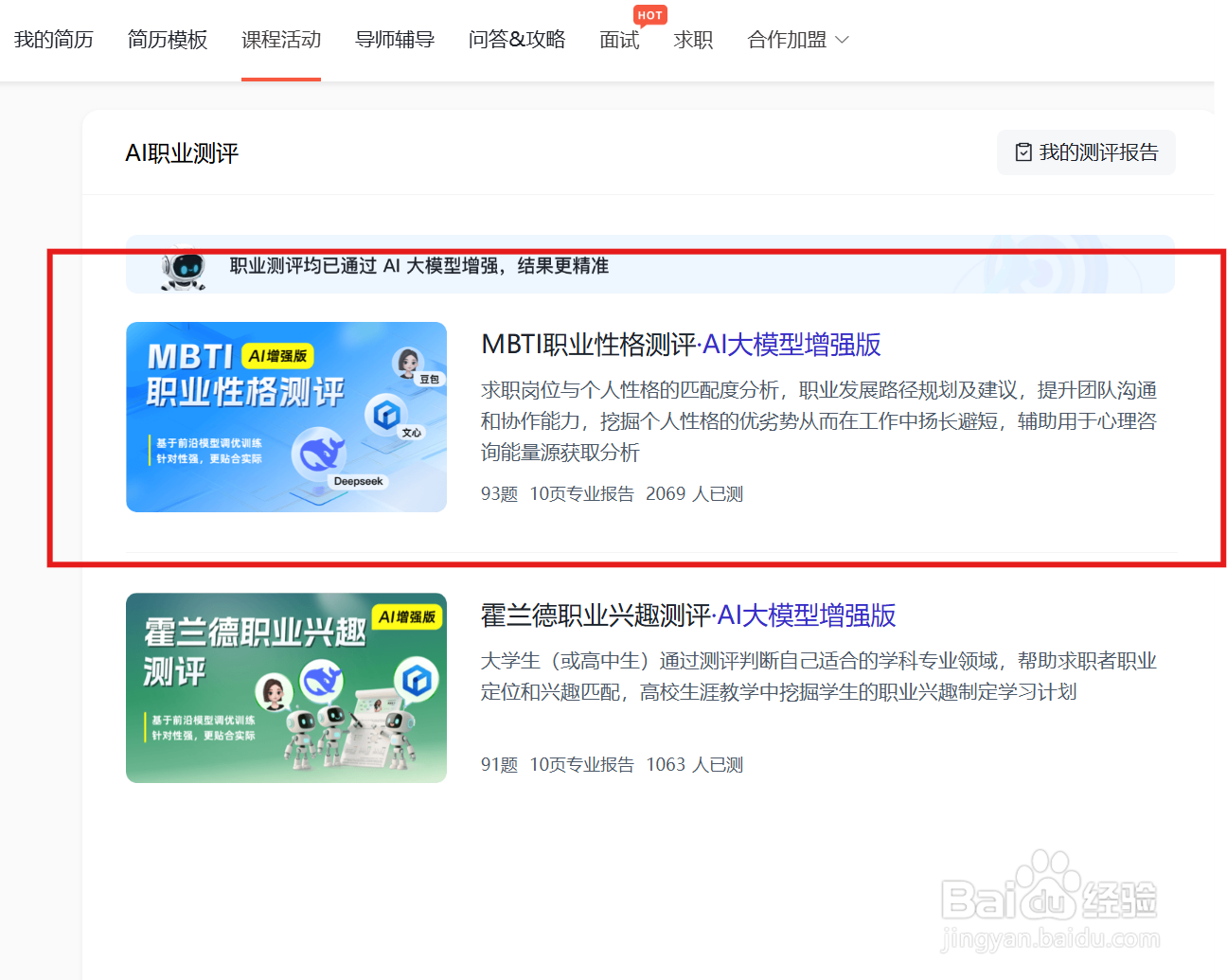Click the 求职 navigation item
This screenshot has height=980, width=1227.
pos(693,40)
